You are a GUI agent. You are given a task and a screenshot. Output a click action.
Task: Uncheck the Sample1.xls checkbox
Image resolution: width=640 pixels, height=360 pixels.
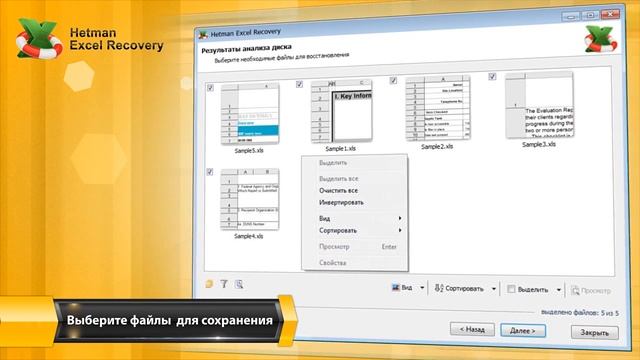299,84
